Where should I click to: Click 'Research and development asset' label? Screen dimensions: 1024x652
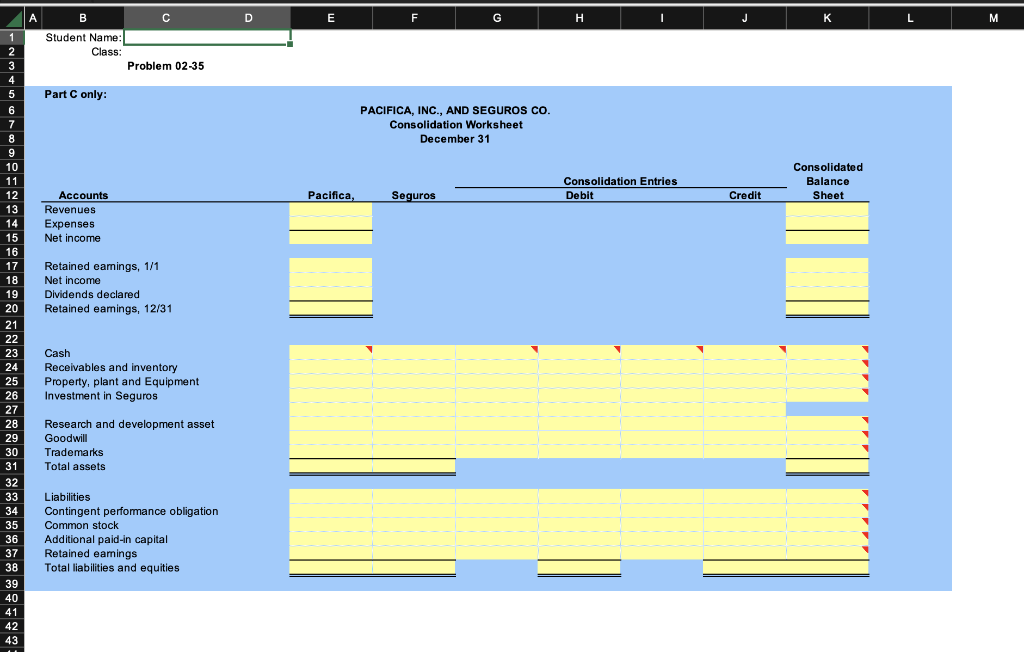click(x=129, y=425)
